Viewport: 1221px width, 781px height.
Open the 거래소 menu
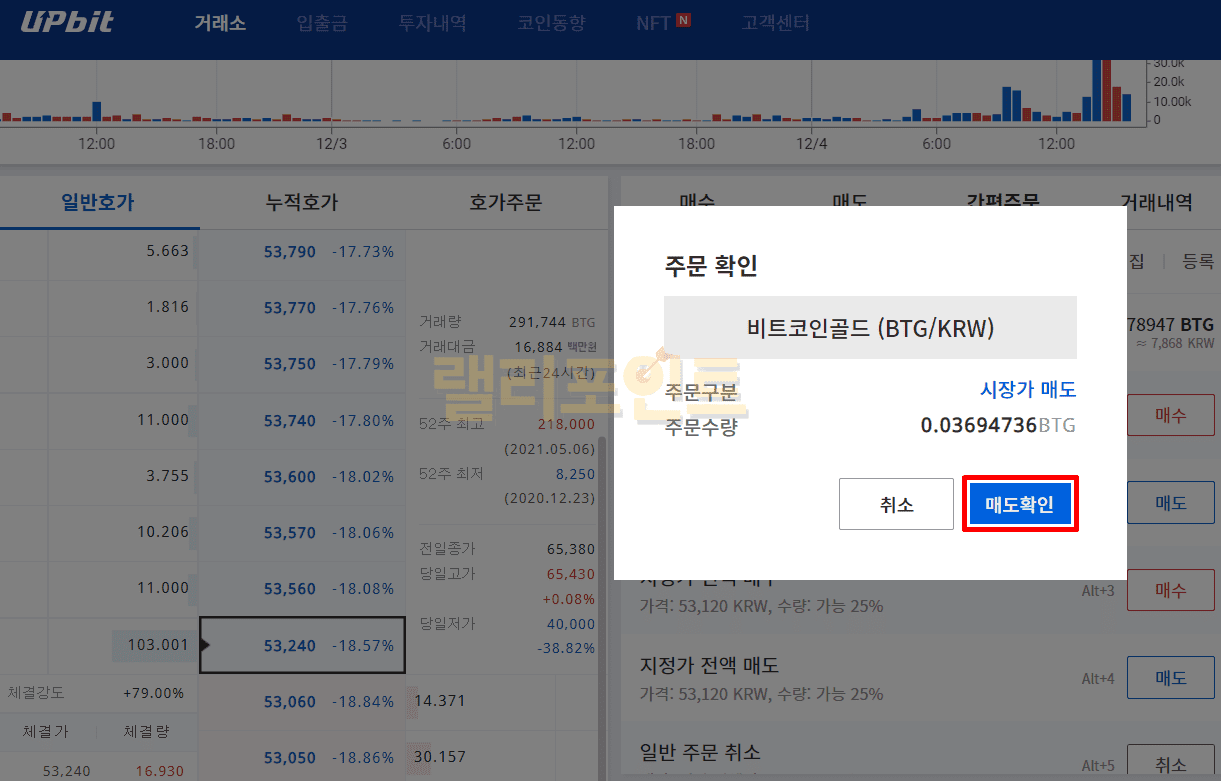pyautogui.click(x=220, y=23)
